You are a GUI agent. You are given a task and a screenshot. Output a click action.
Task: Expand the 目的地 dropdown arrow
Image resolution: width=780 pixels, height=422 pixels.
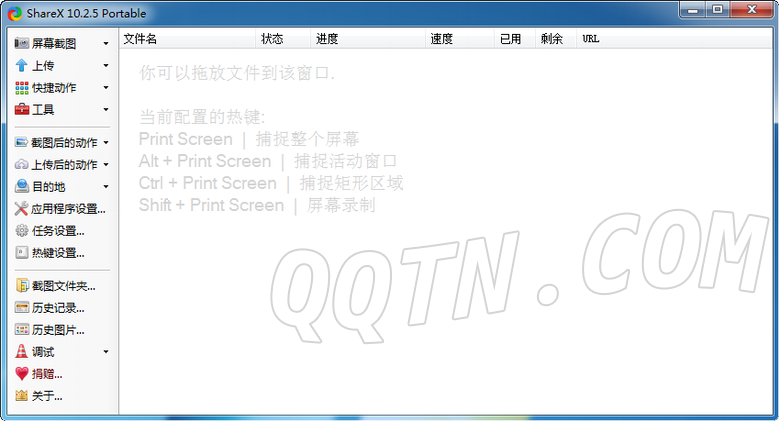(106, 187)
